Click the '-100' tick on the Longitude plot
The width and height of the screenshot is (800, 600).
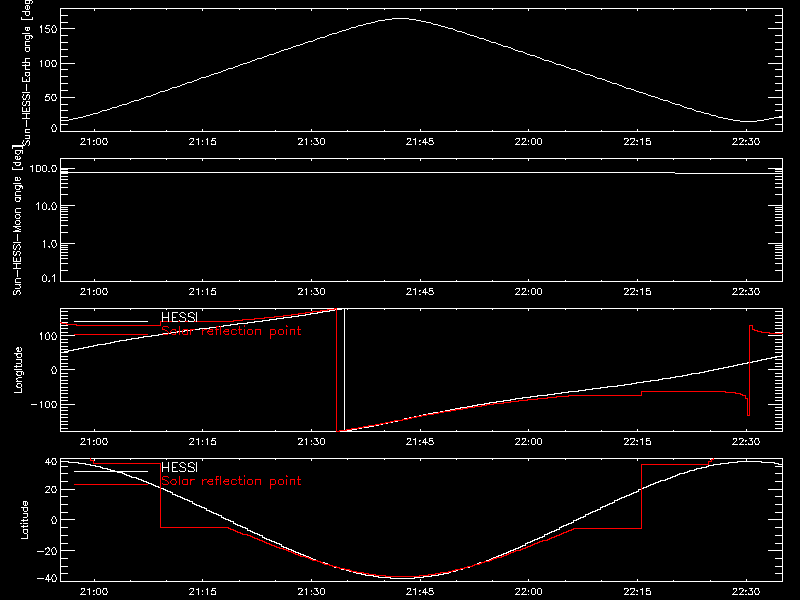coord(43,404)
